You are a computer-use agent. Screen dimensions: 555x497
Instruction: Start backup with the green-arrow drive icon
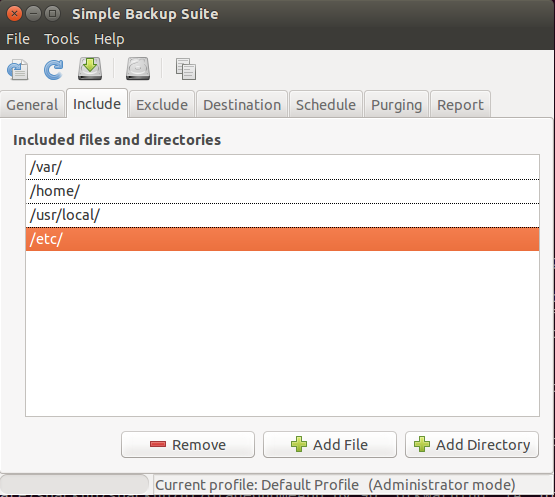[x=90, y=68]
